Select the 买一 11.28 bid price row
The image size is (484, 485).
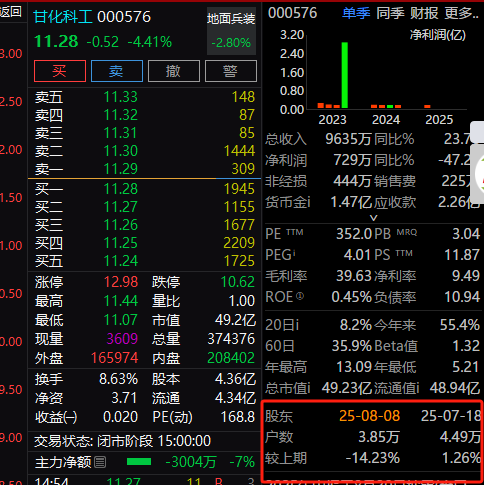click(145, 189)
